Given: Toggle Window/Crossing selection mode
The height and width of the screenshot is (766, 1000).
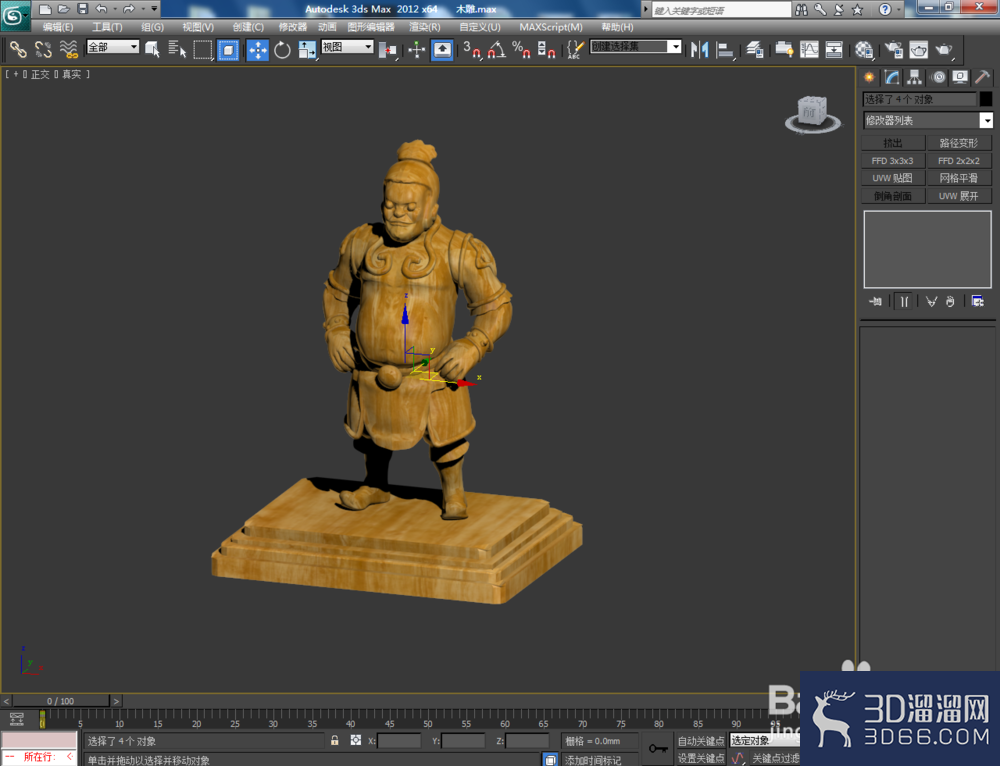Looking at the screenshot, I should click(x=228, y=49).
